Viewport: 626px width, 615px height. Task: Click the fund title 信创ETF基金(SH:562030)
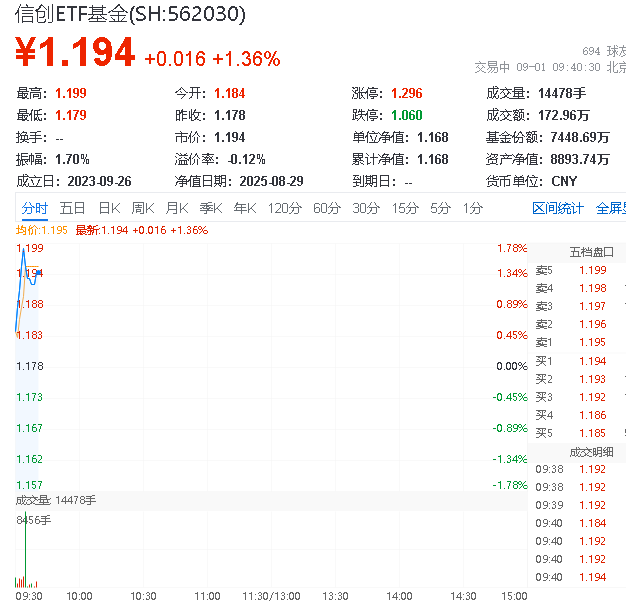point(130,14)
